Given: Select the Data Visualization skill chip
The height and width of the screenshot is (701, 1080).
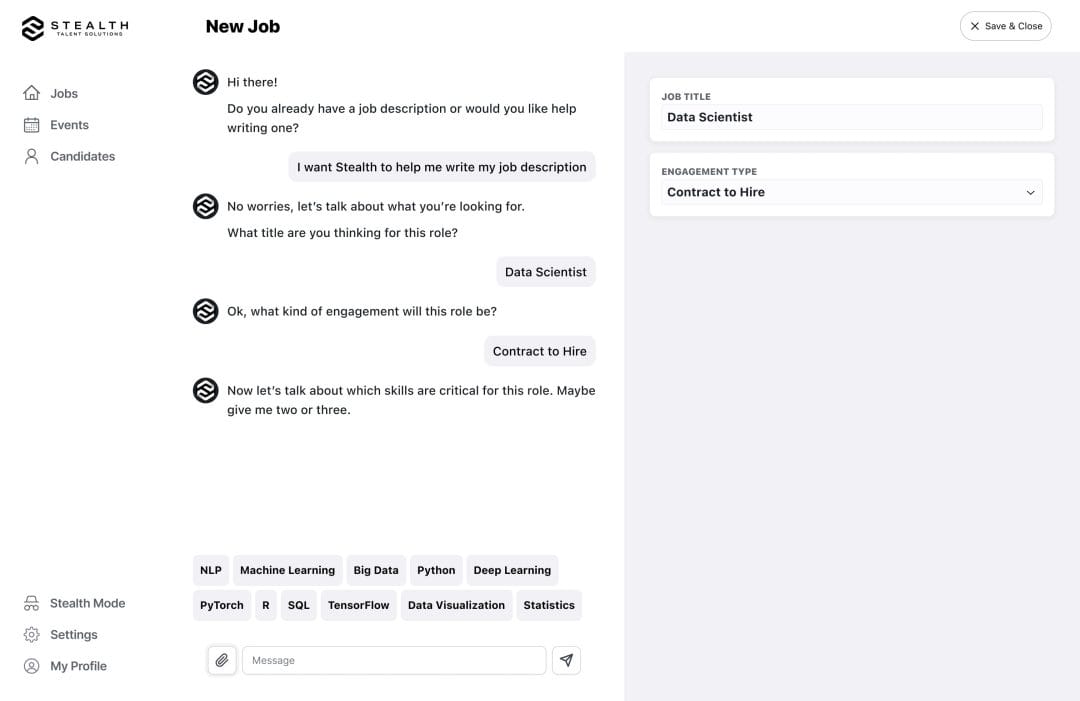Looking at the screenshot, I should [456, 605].
